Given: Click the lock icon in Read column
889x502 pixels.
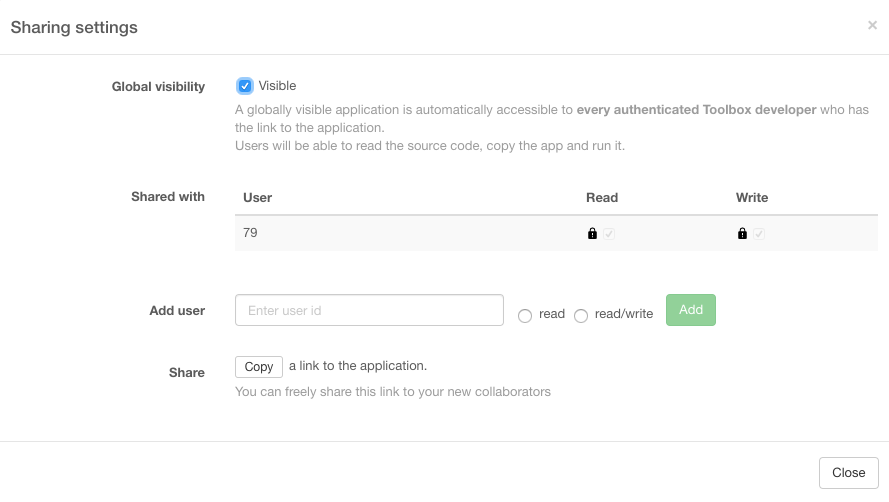Looking at the screenshot, I should (x=592, y=233).
